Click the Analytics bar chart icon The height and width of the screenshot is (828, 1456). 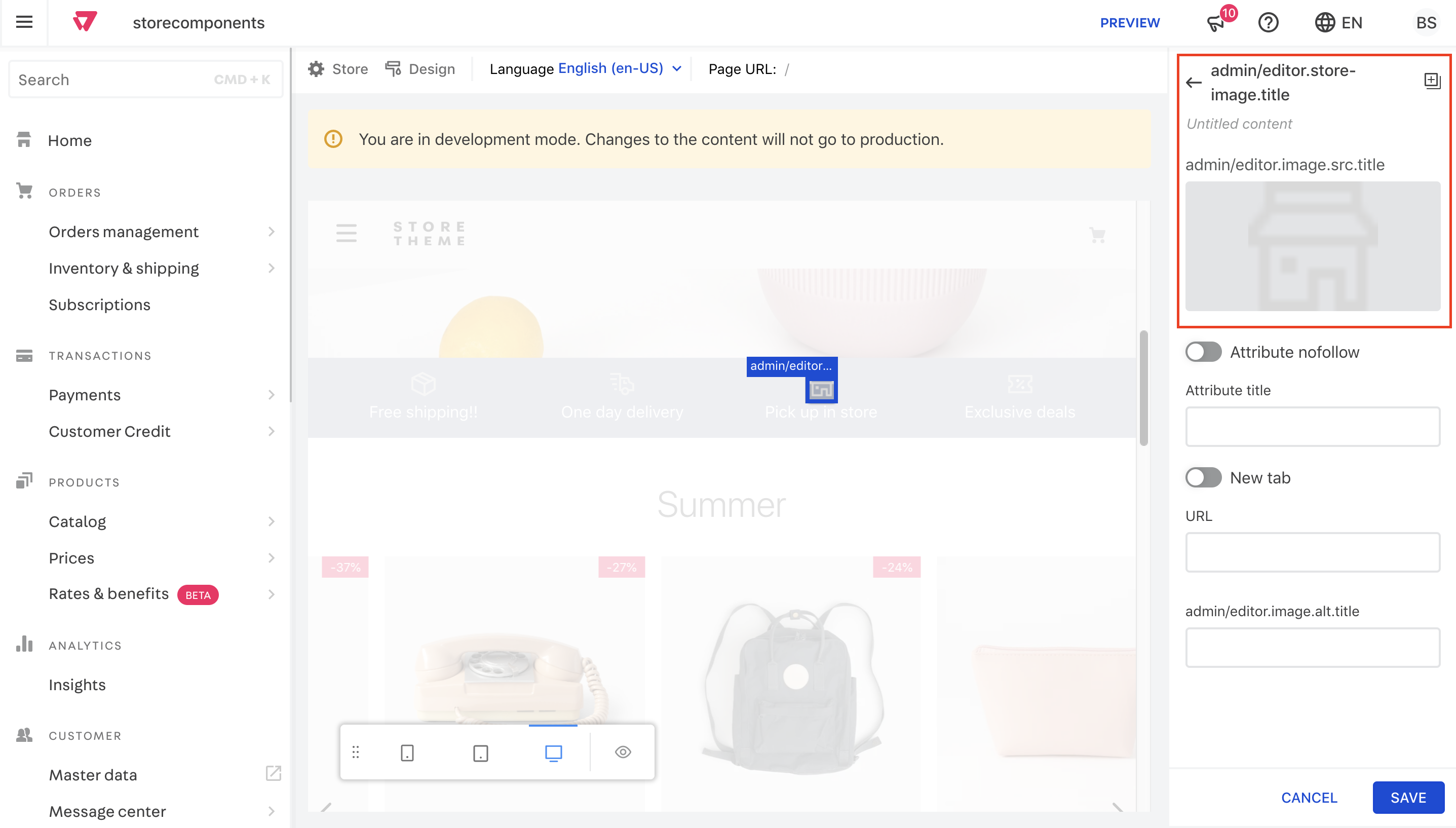coord(24,644)
